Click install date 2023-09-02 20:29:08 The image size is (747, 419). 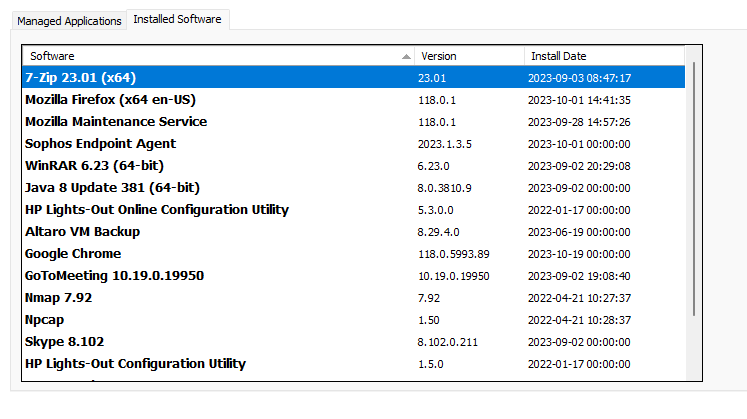(579, 166)
